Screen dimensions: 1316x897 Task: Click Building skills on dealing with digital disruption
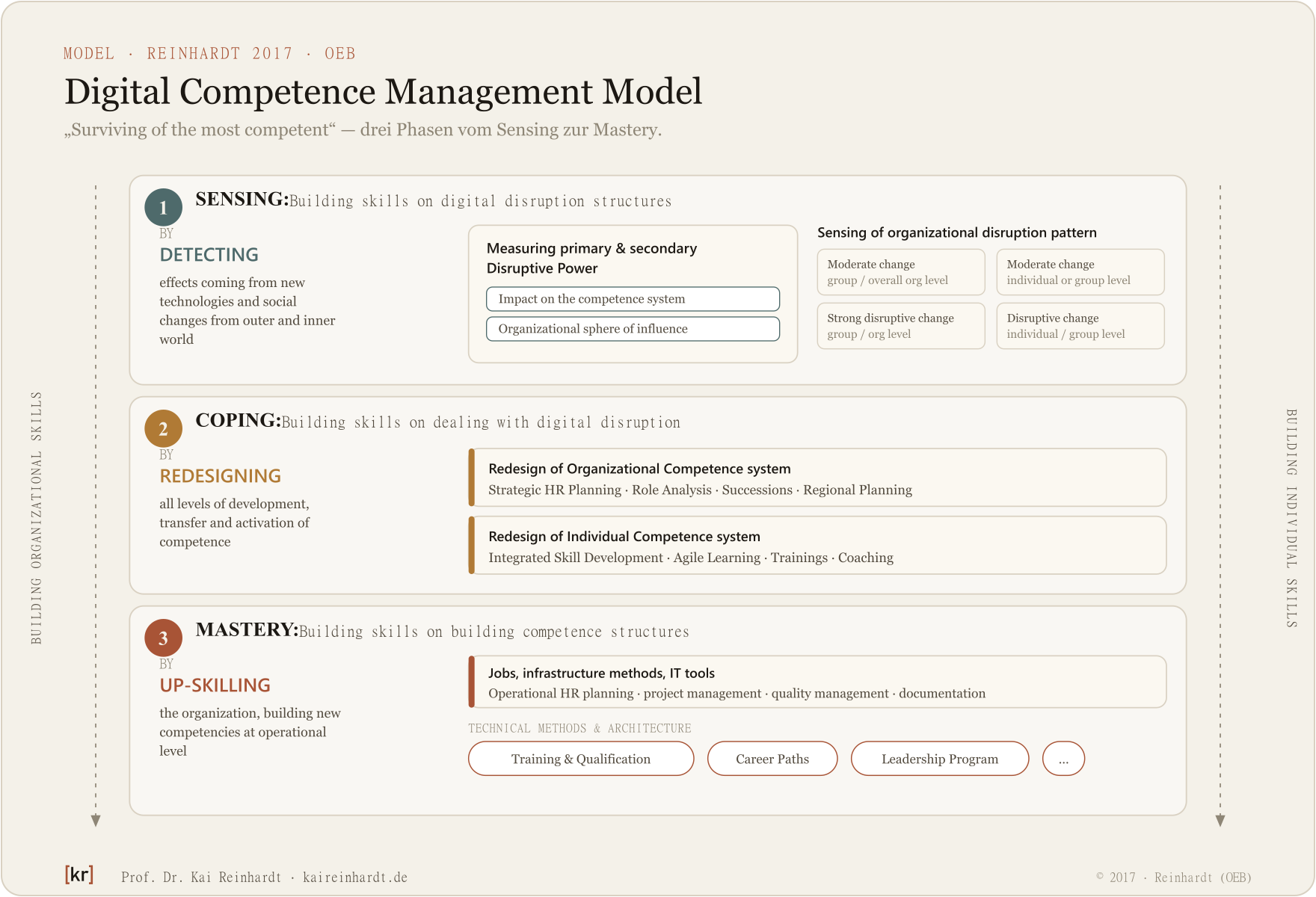[x=481, y=422]
